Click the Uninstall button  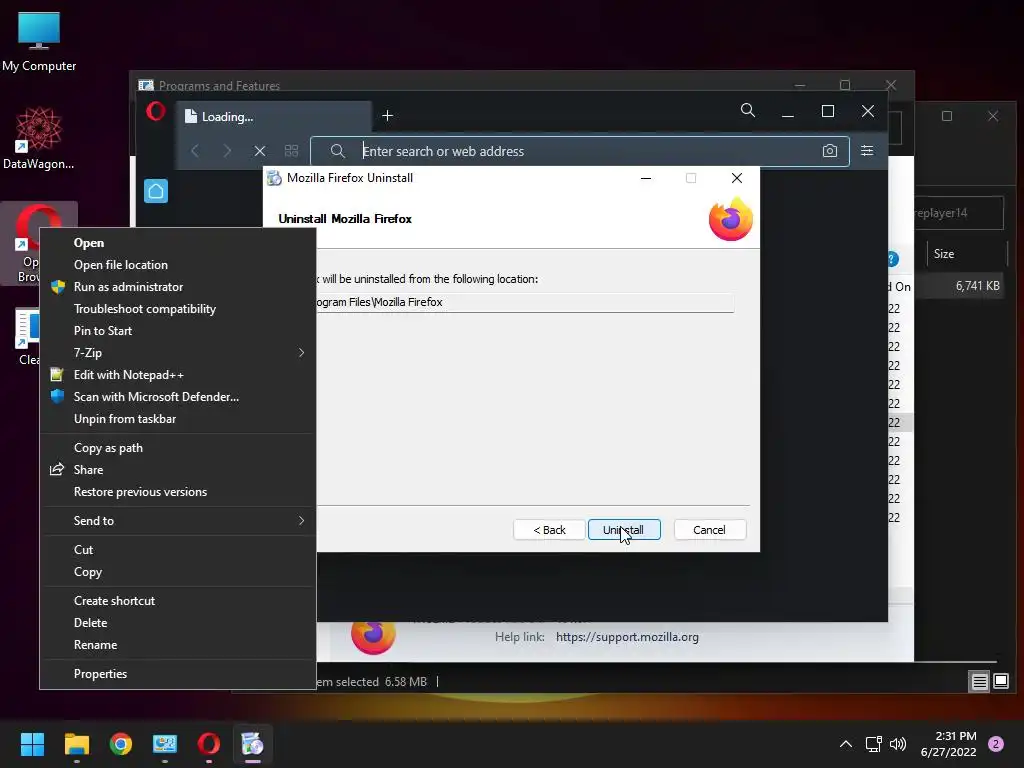[624, 530]
